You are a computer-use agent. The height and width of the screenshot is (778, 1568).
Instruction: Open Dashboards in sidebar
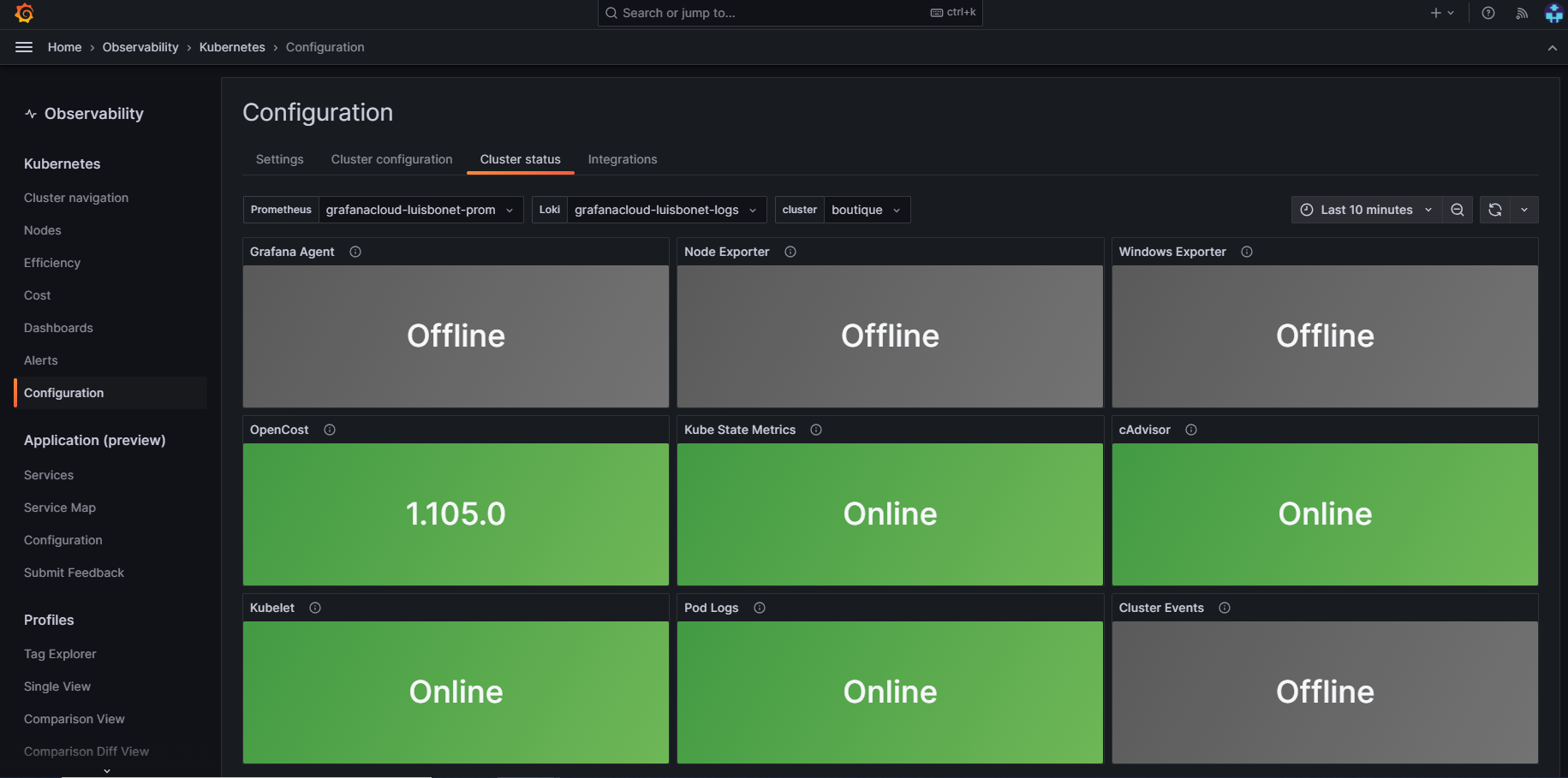coord(58,328)
